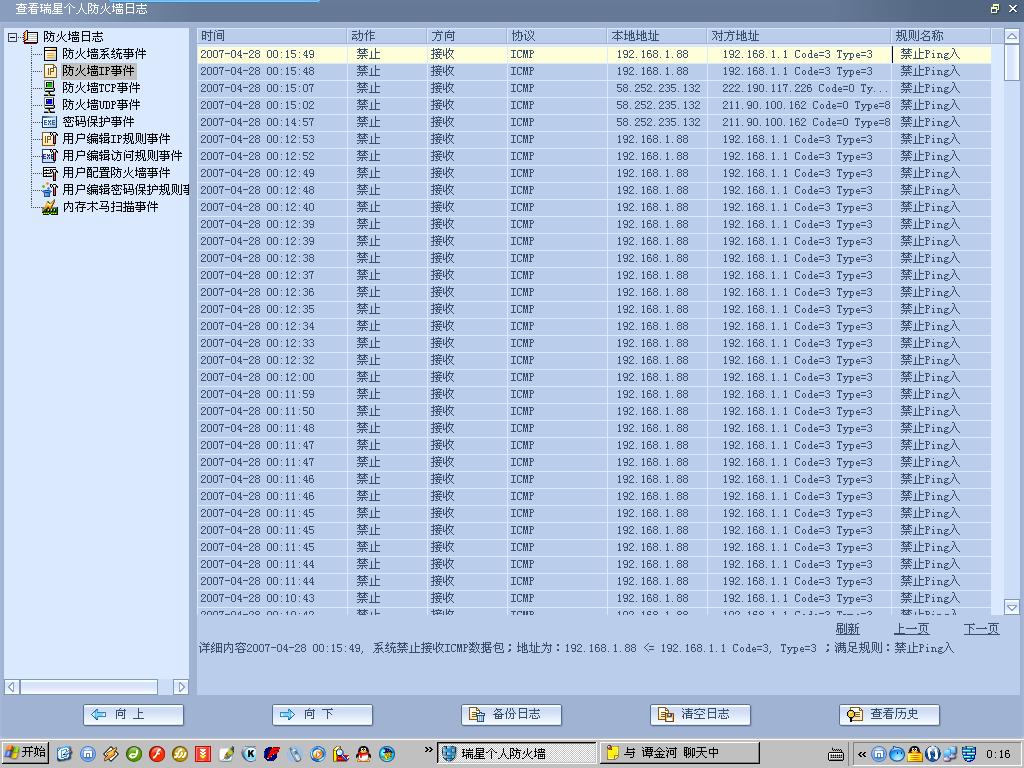Click the 备份日志 button

click(511, 714)
